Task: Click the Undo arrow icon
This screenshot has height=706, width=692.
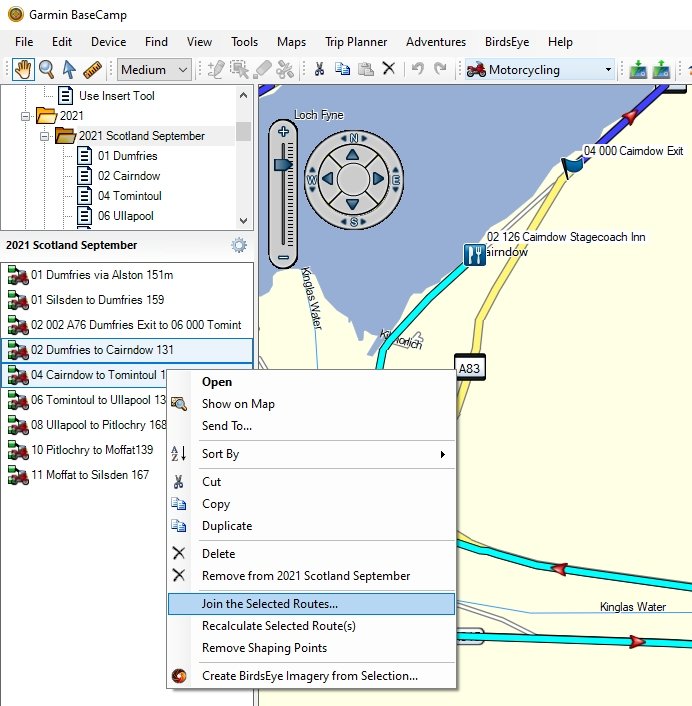Action: (417, 69)
